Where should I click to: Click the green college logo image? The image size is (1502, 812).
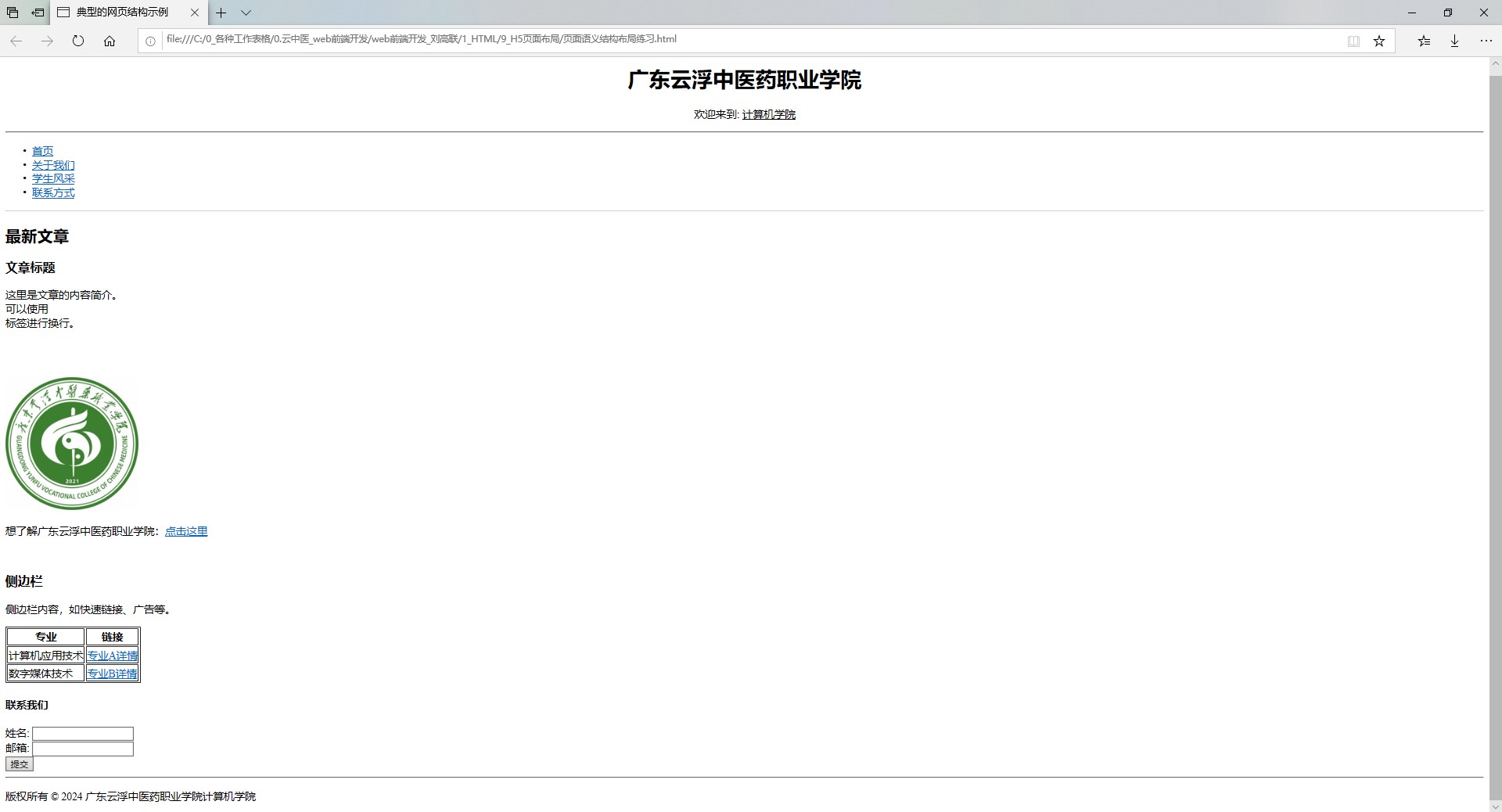[x=72, y=444]
